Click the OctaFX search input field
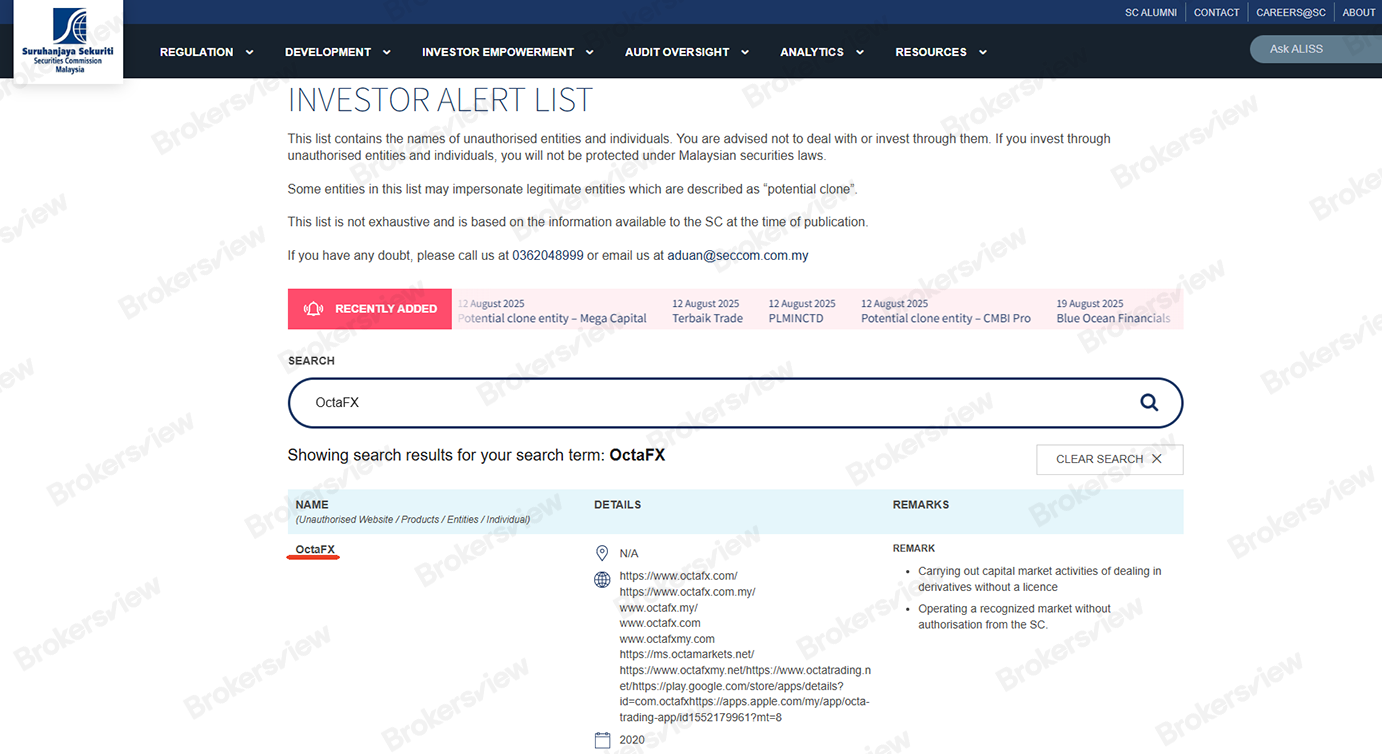The image size is (1382, 754). tap(735, 402)
